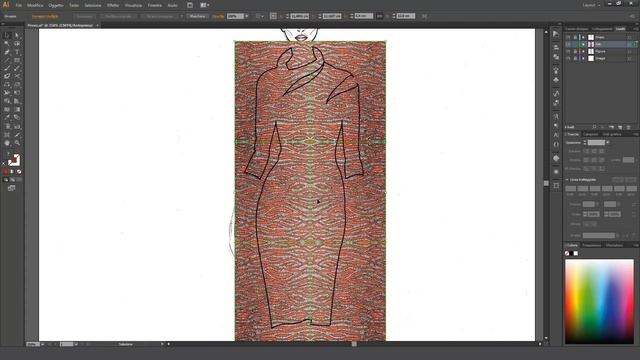Click the Incorpora embed button

pos(84,16)
